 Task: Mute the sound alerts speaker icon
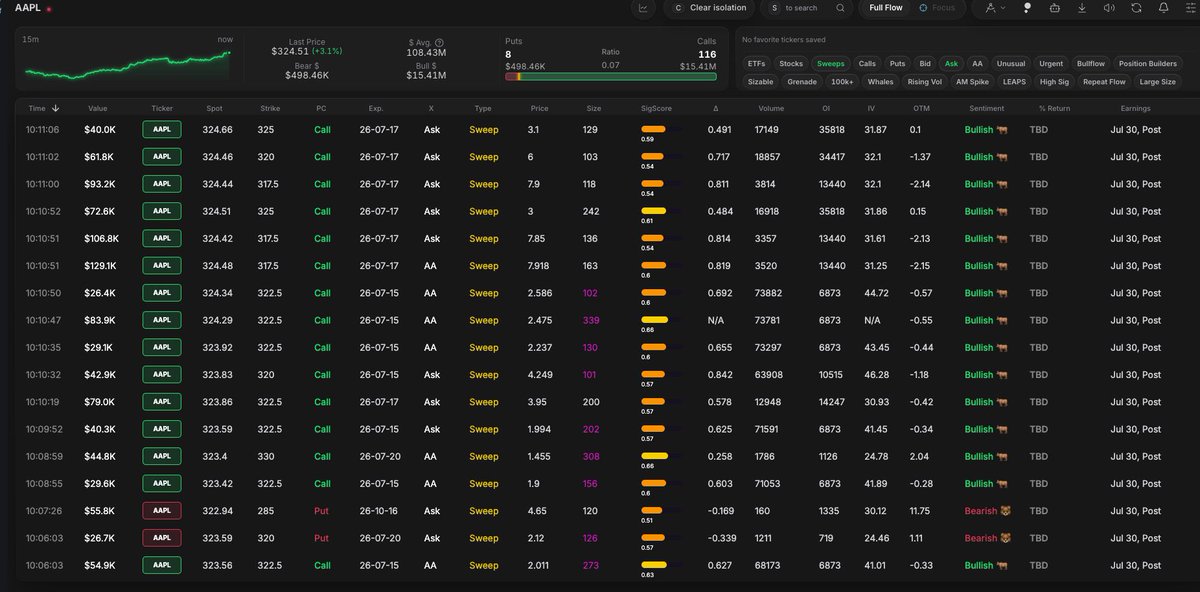pos(1110,8)
